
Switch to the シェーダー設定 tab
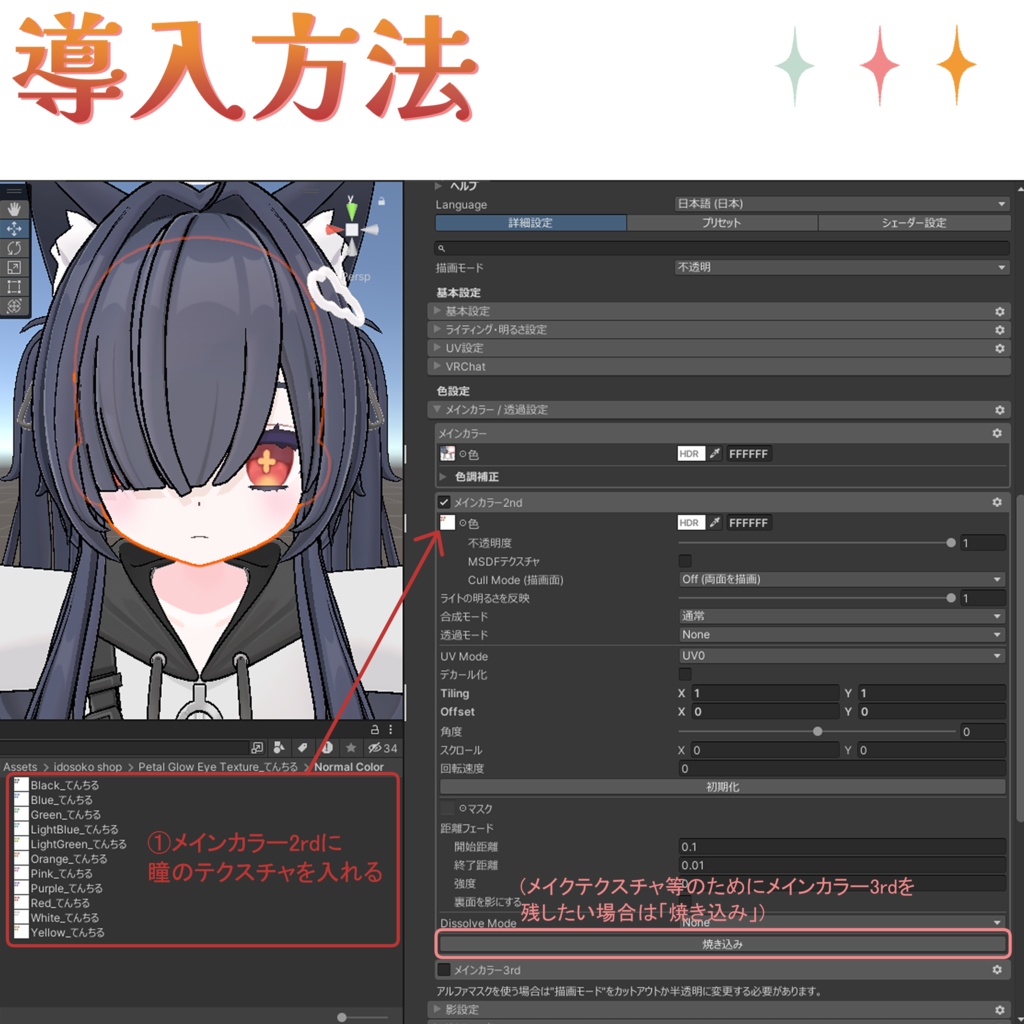tap(914, 223)
